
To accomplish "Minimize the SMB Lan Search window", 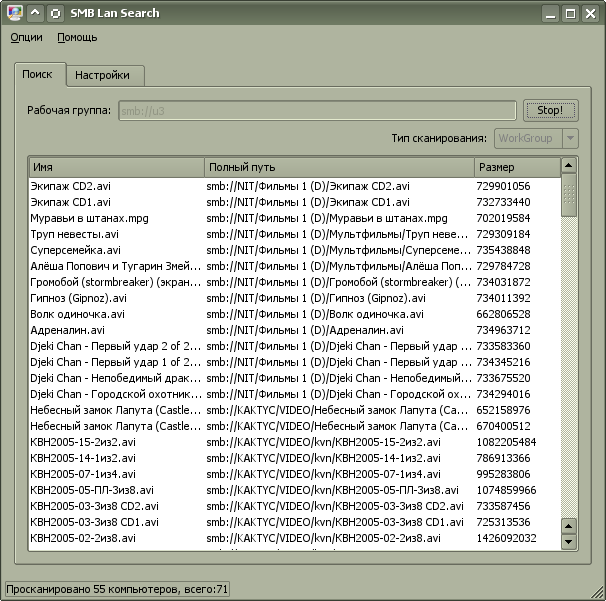I will click(550, 14).
